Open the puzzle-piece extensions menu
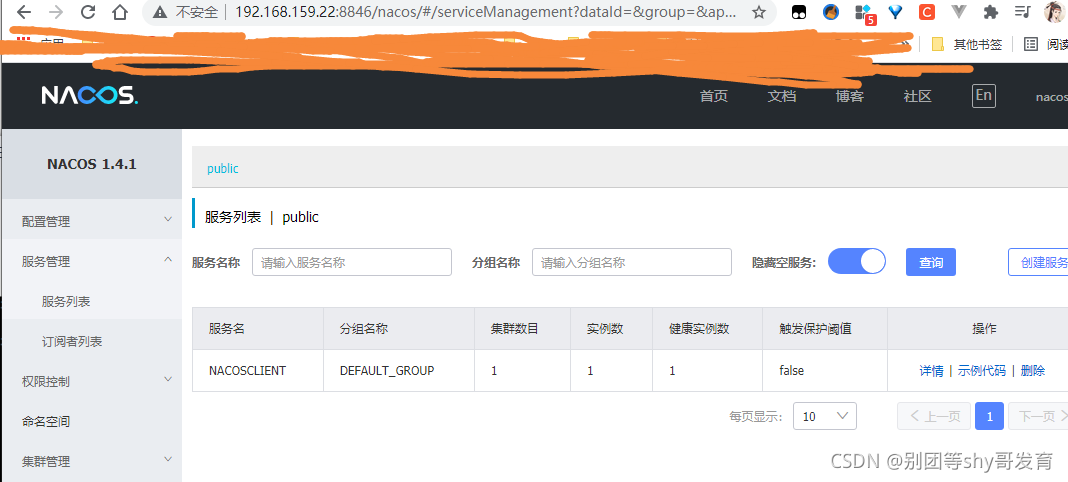 [x=991, y=12]
